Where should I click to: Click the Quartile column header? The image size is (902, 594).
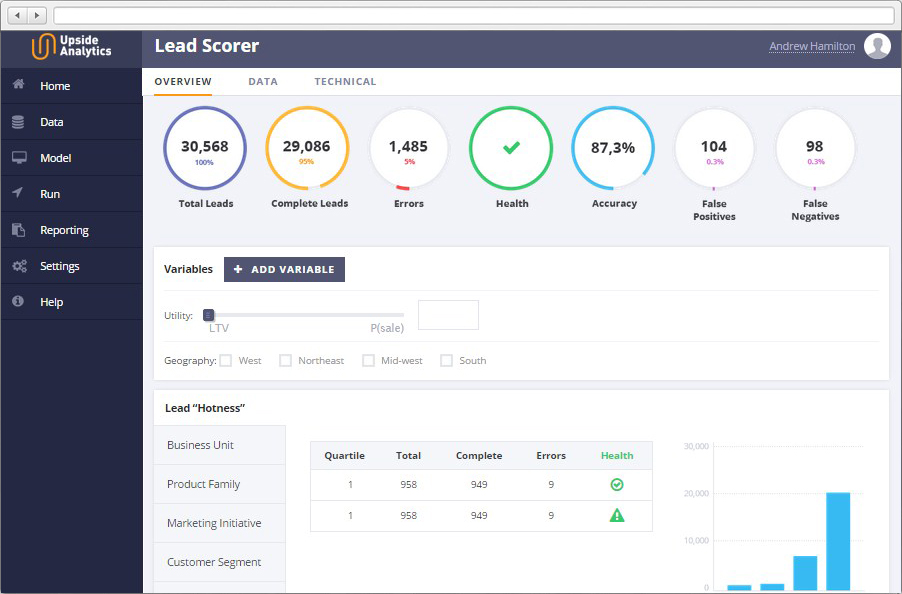click(344, 455)
